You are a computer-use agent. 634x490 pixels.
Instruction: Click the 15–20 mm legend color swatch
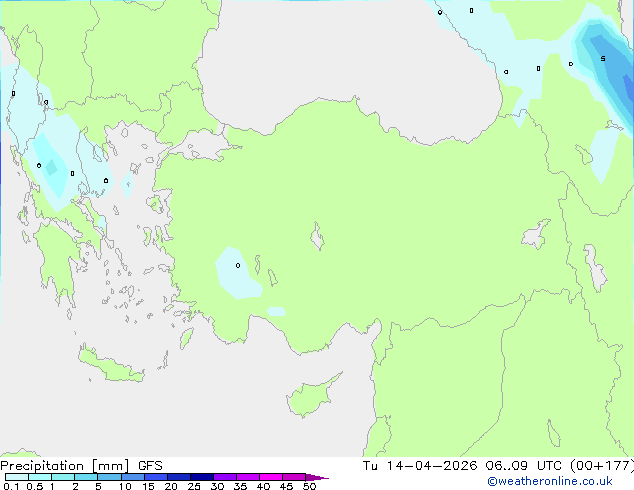(156, 477)
